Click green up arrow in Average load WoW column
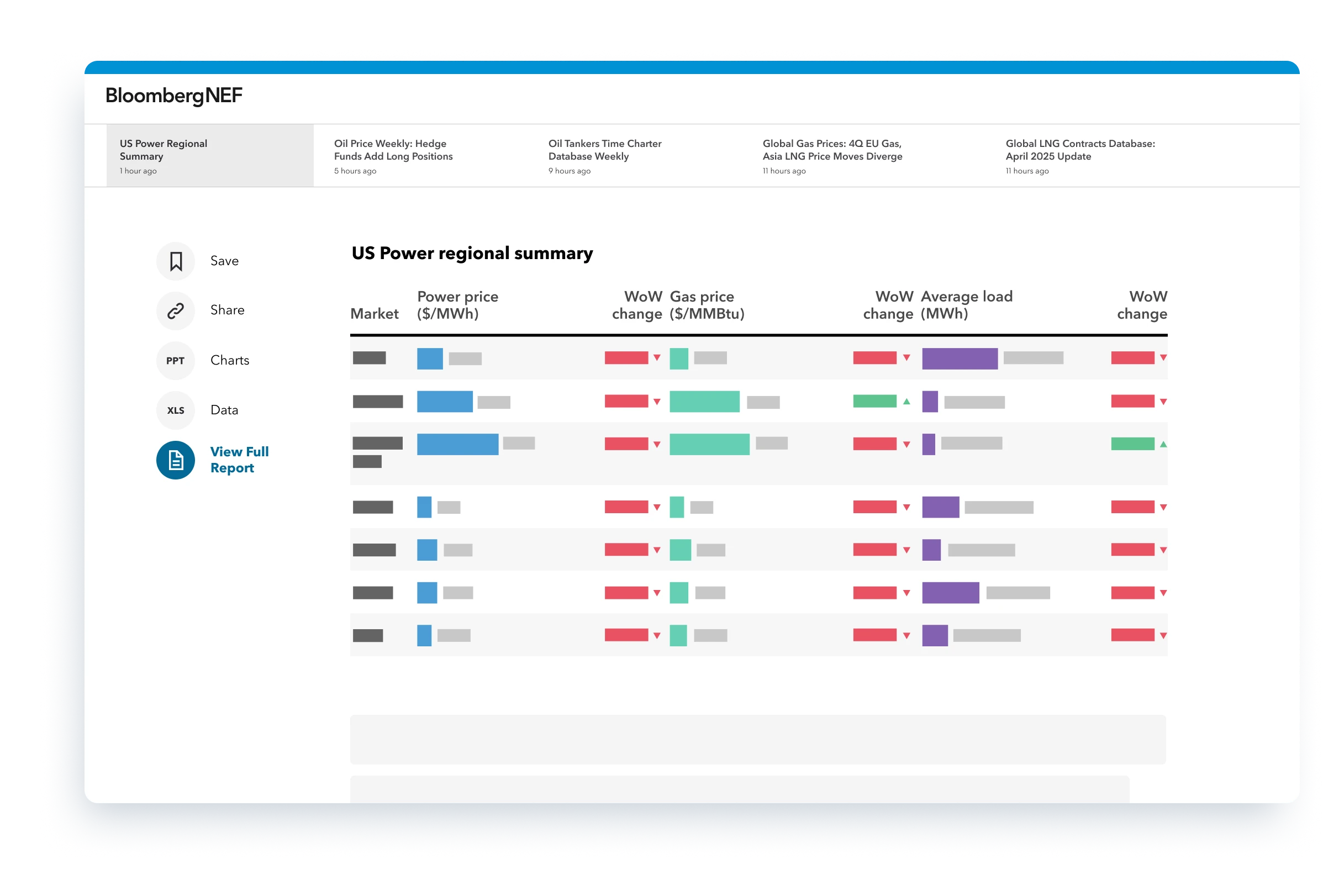Screen dimensions: 1344x896 click(x=1163, y=444)
